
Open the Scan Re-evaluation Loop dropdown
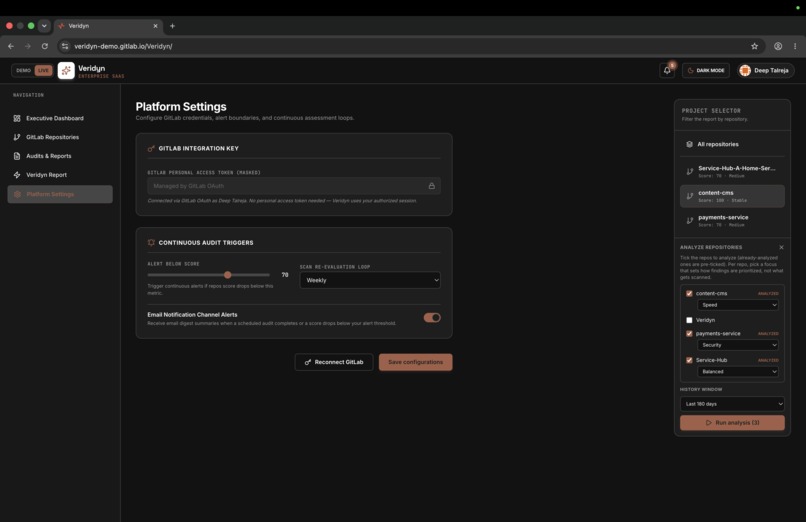coord(370,280)
